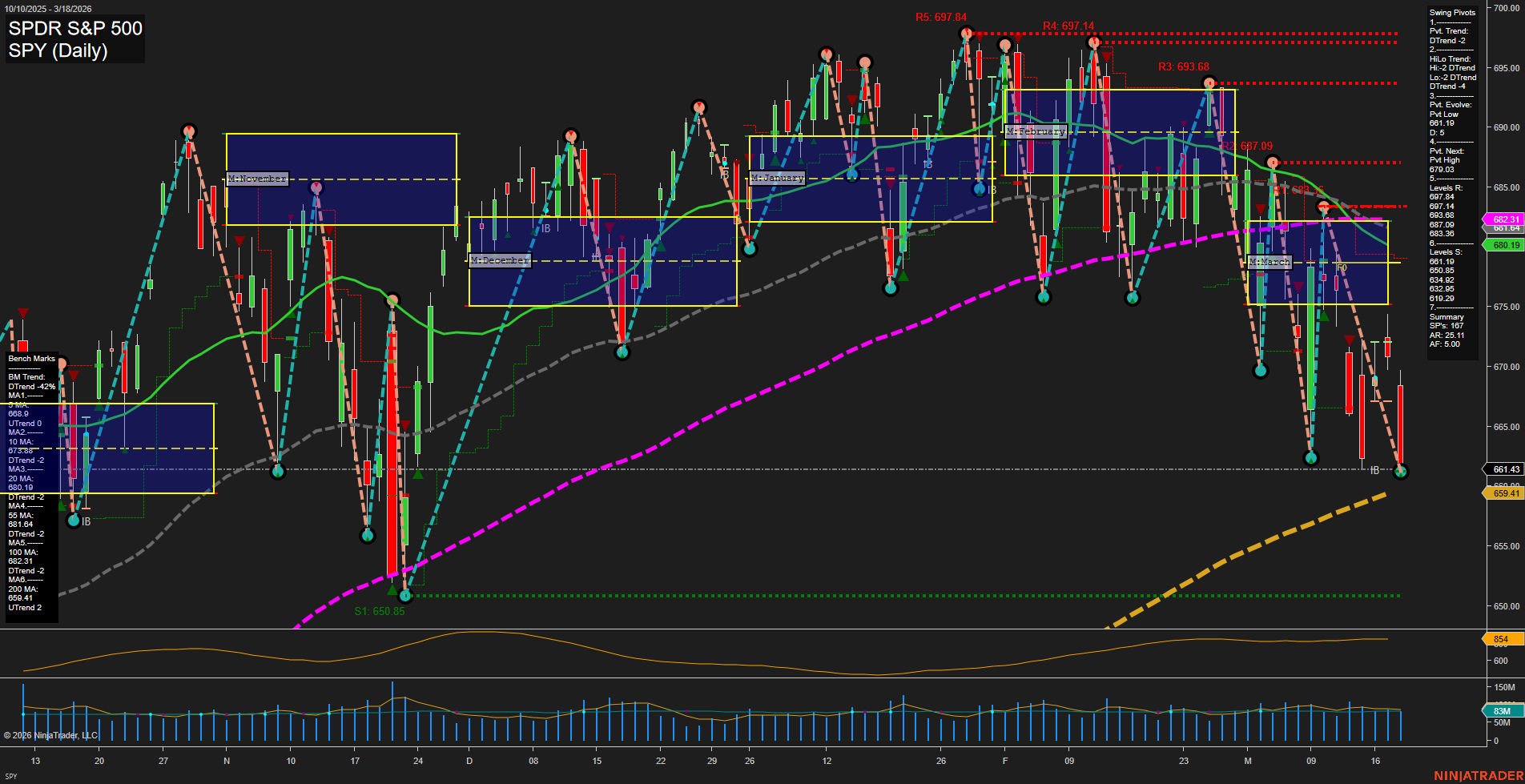Click the green 680.19 moving average price tag
Screen dimensions: 1525x784
(x=1505, y=245)
